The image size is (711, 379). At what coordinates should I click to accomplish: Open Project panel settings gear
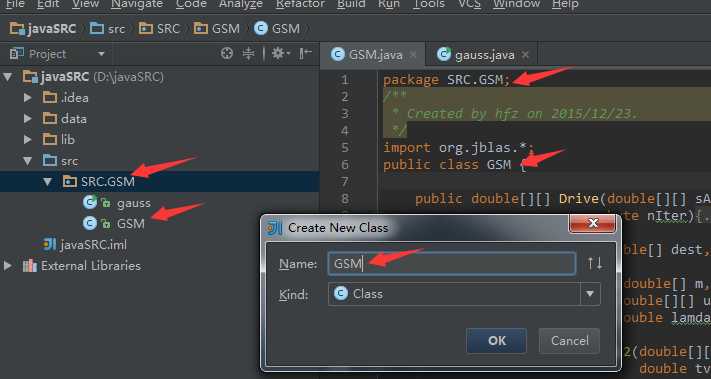click(281, 54)
